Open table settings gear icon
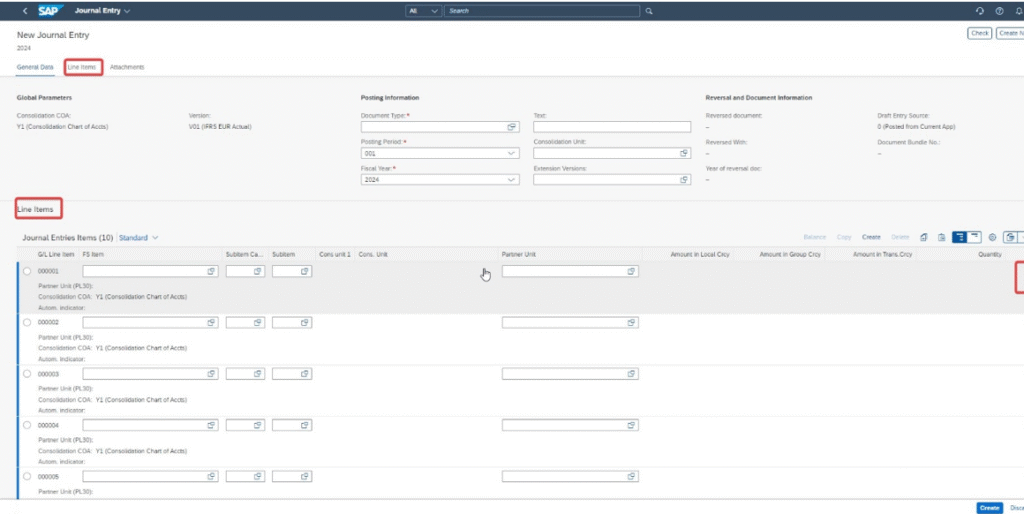1024x514 pixels. click(x=992, y=238)
